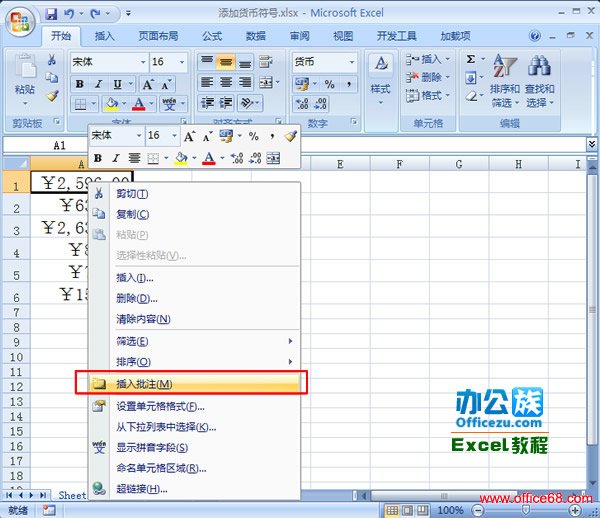Choose 复制(C) in context menu
The height and width of the screenshot is (518, 600).
pos(195,214)
